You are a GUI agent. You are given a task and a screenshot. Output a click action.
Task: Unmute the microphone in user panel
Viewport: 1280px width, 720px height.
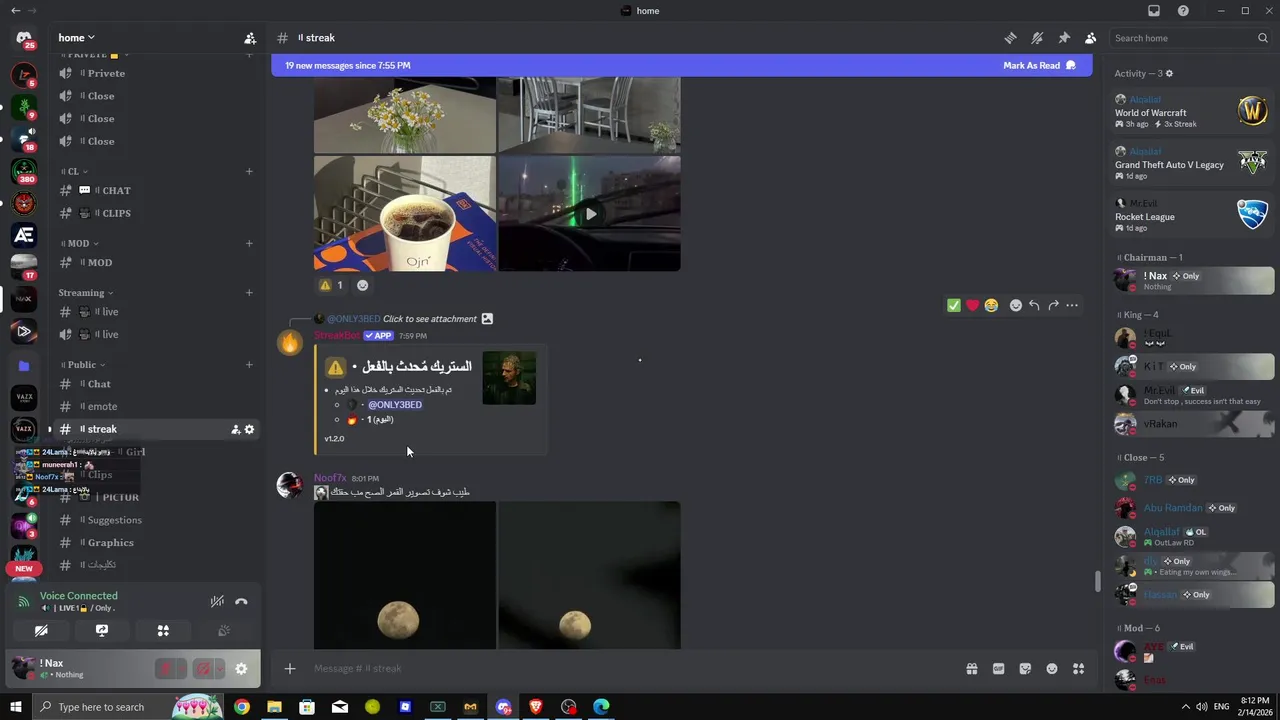166,669
